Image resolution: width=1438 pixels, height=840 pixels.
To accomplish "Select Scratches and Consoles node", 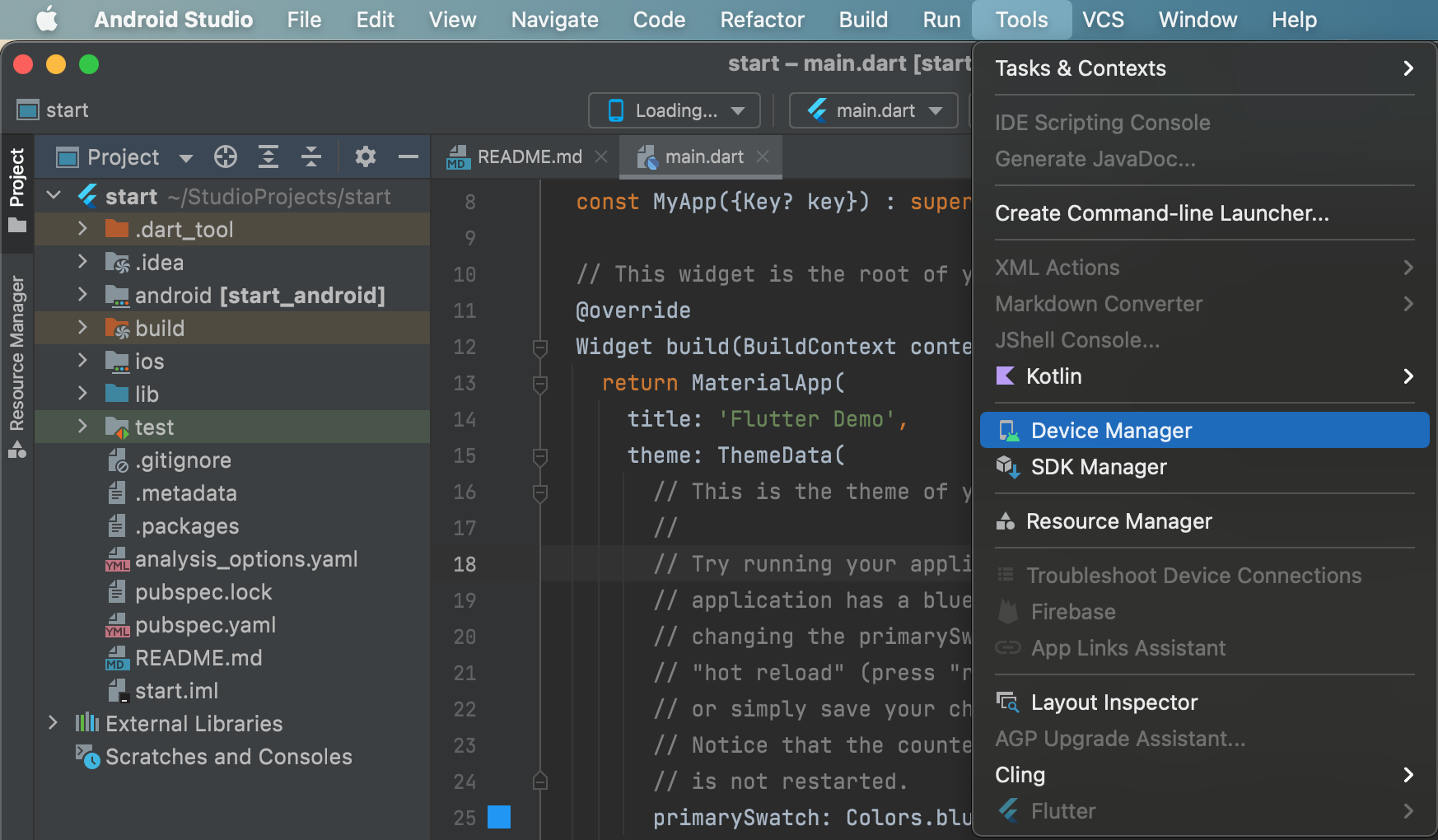I will click(228, 757).
